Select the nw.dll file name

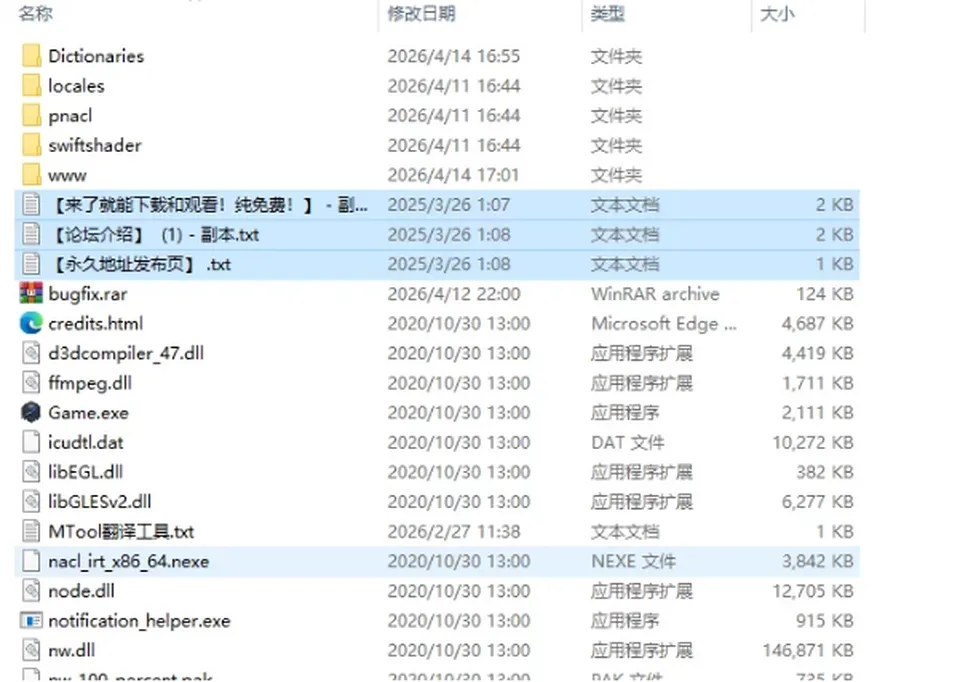(x=72, y=651)
